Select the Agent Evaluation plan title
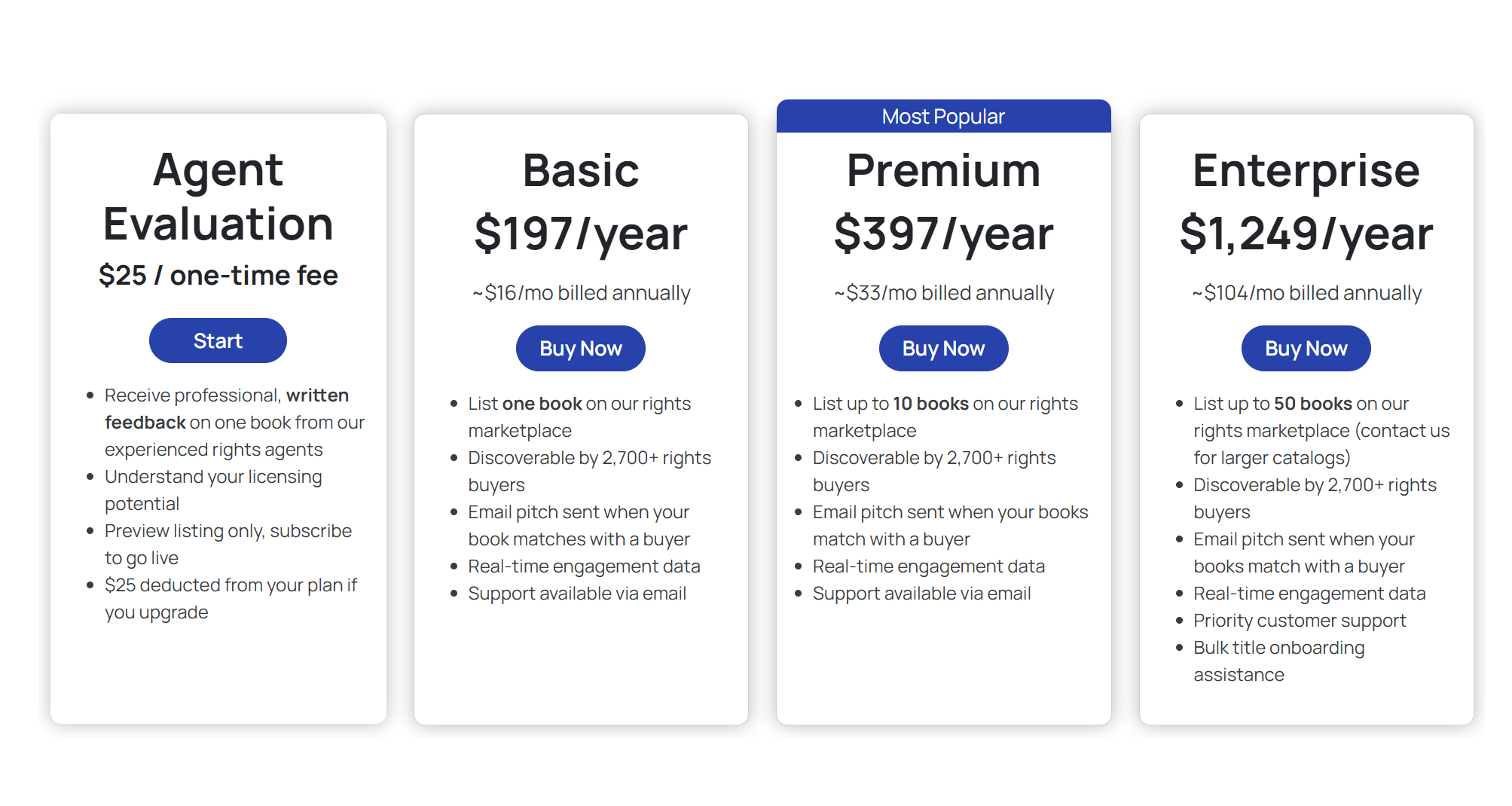The width and height of the screenshot is (1512, 806). (x=218, y=196)
